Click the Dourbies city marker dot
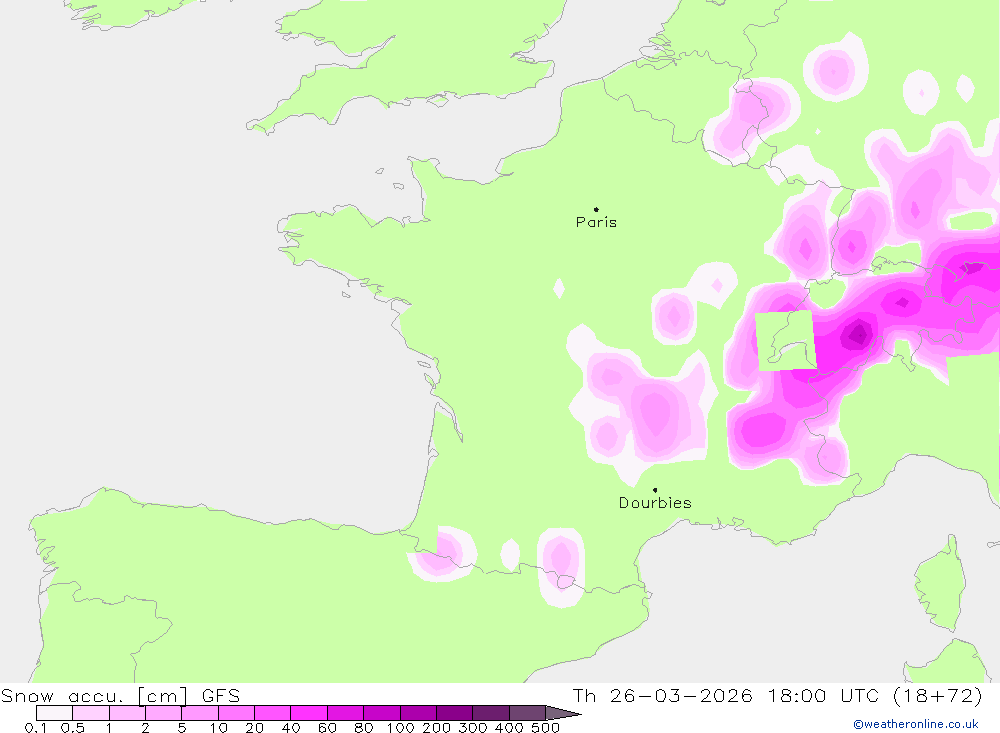Screen dimensions: 1000x733 tap(655, 490)
